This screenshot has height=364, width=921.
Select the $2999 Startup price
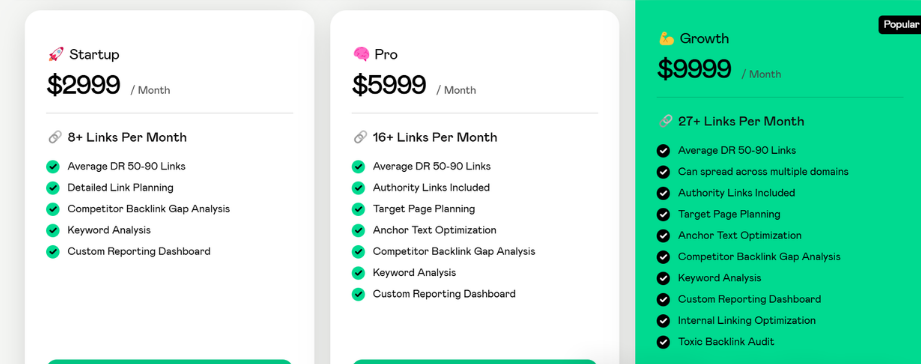pos(83,85)
